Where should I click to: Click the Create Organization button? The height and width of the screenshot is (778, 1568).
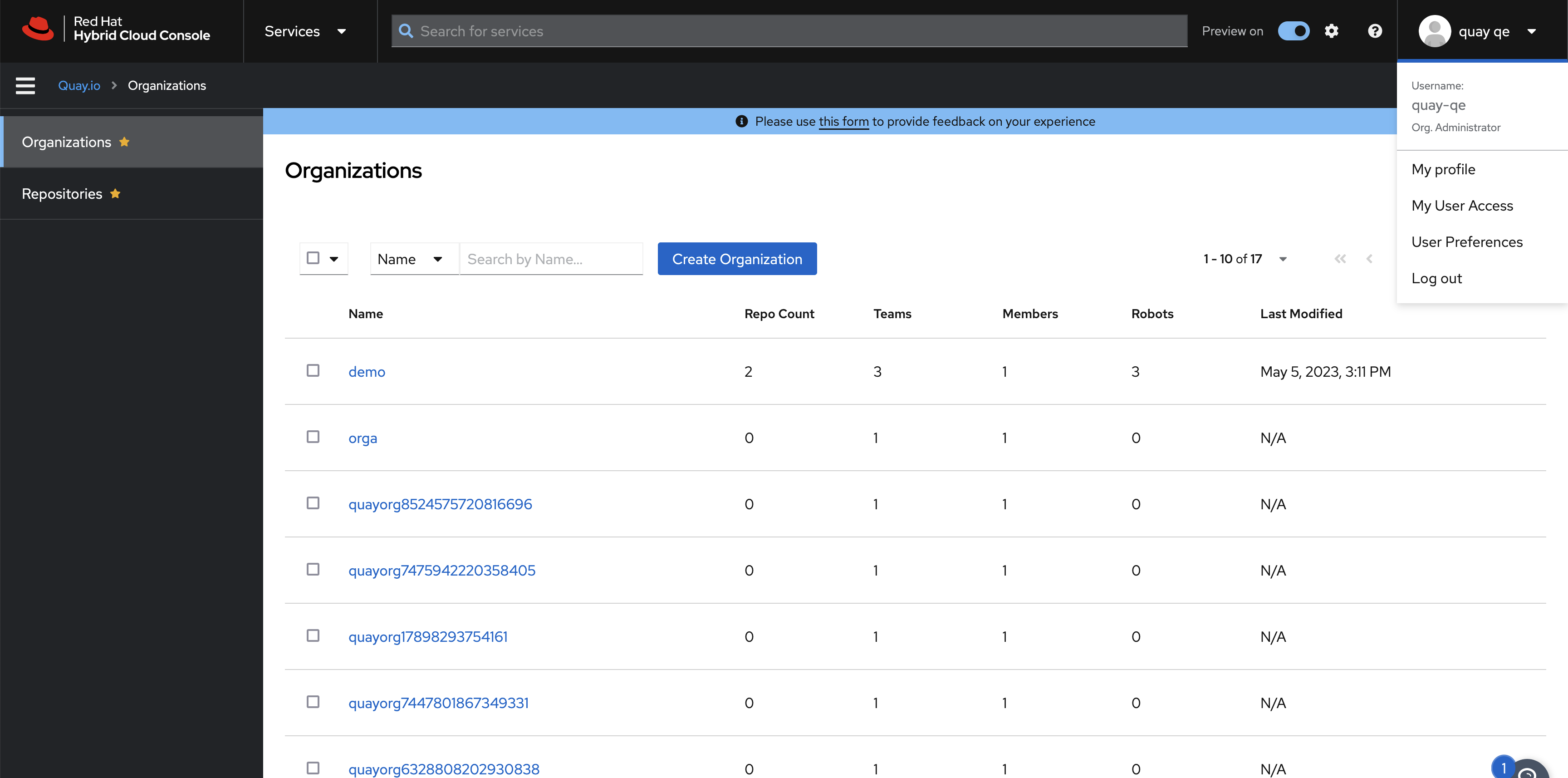736,259
